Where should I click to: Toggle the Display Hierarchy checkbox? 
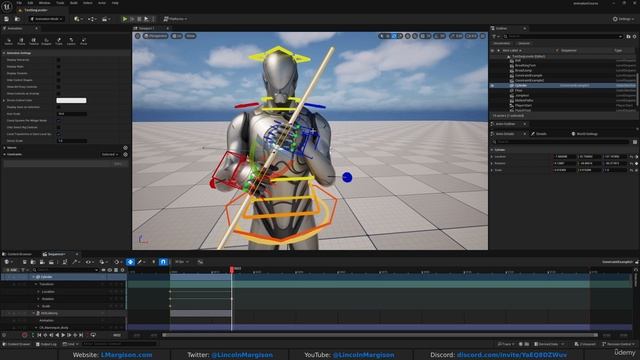point(58,60)
